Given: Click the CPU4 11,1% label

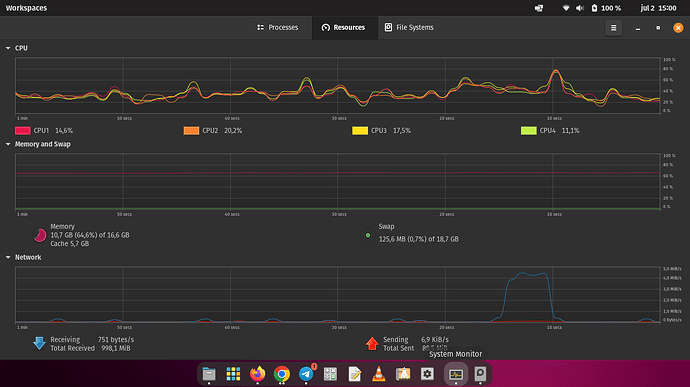Looking at the screenshot, I should click(559, 131).
